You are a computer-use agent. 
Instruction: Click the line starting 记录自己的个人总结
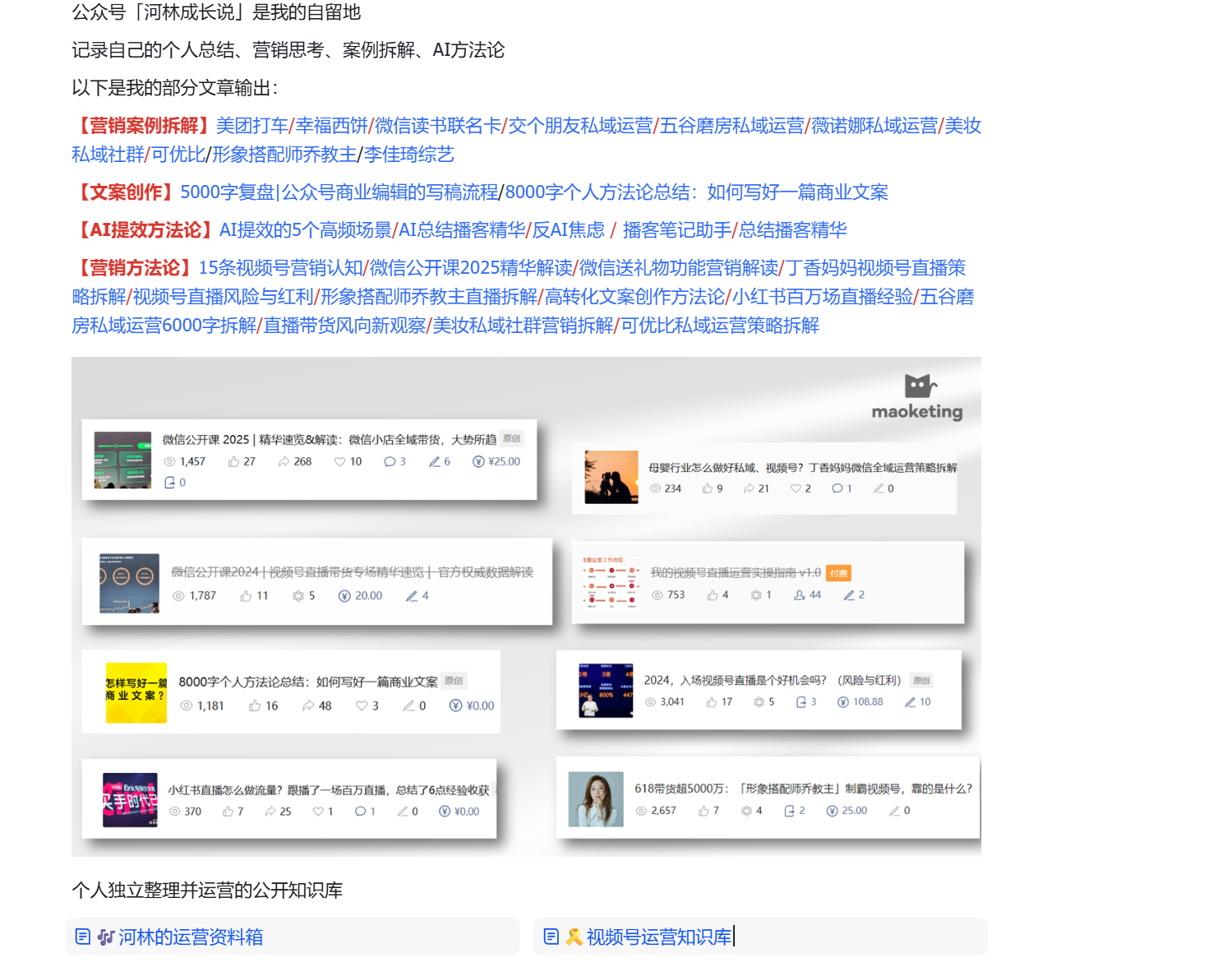coord(288,50)
